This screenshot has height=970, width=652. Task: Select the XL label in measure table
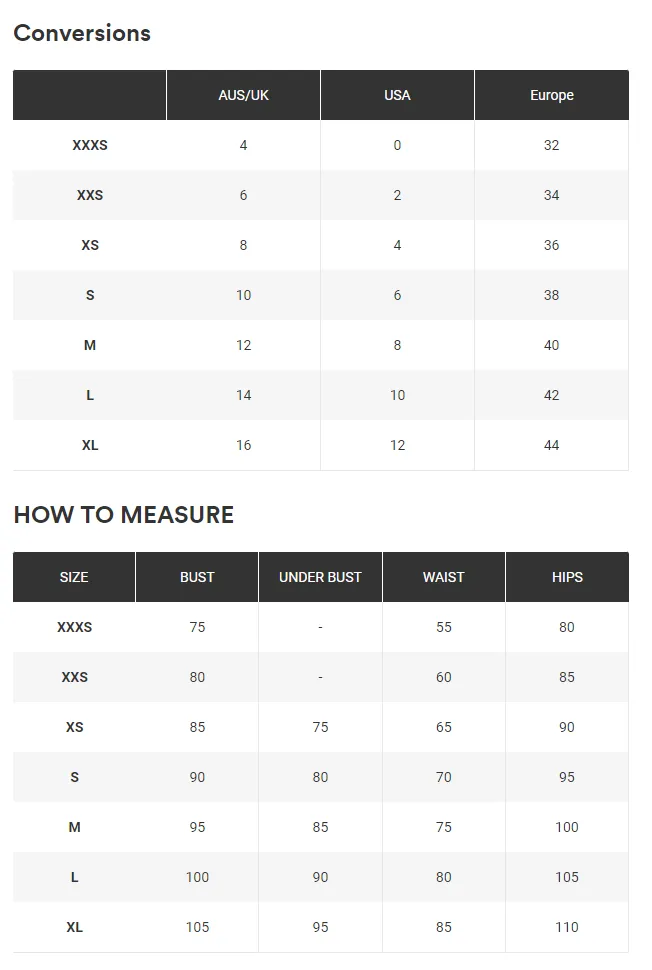click(74, 927)
